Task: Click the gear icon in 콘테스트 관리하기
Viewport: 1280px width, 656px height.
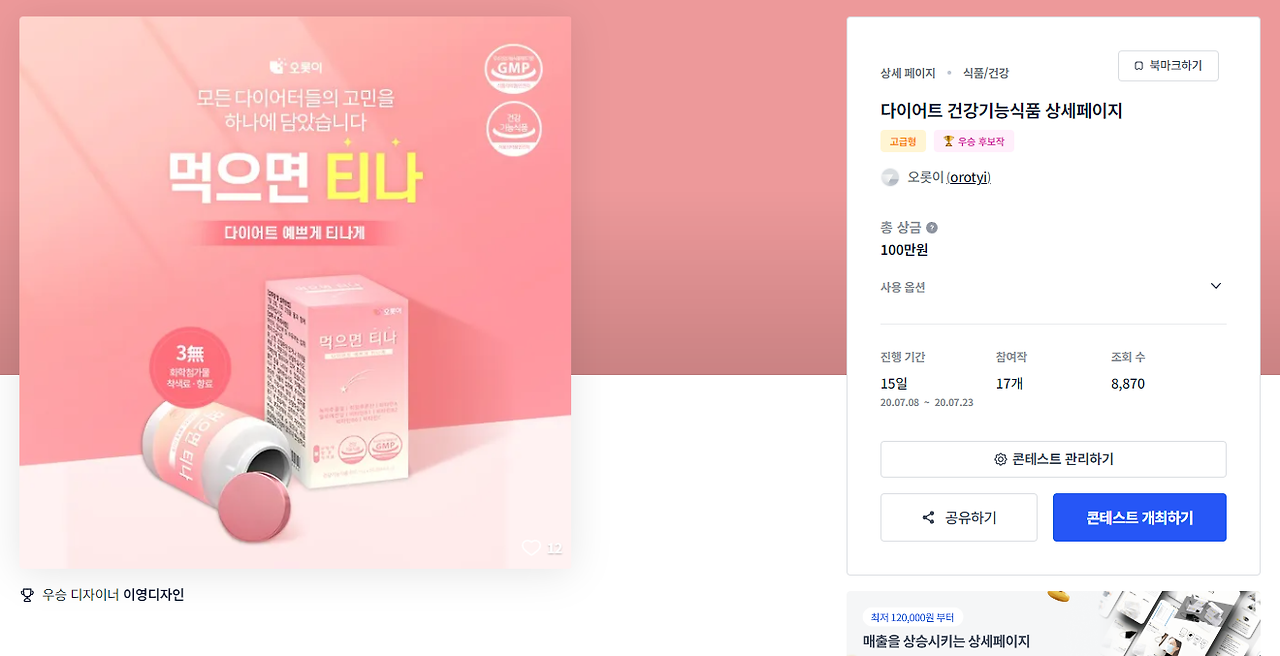Action: click(x=1000, y=459)
